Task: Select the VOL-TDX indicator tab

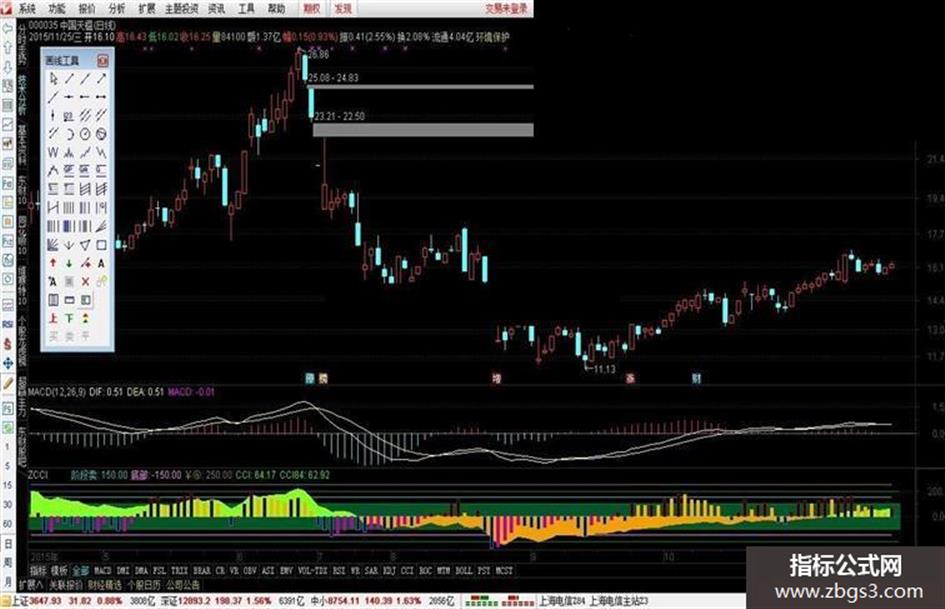Action: [x=313, y=570]
